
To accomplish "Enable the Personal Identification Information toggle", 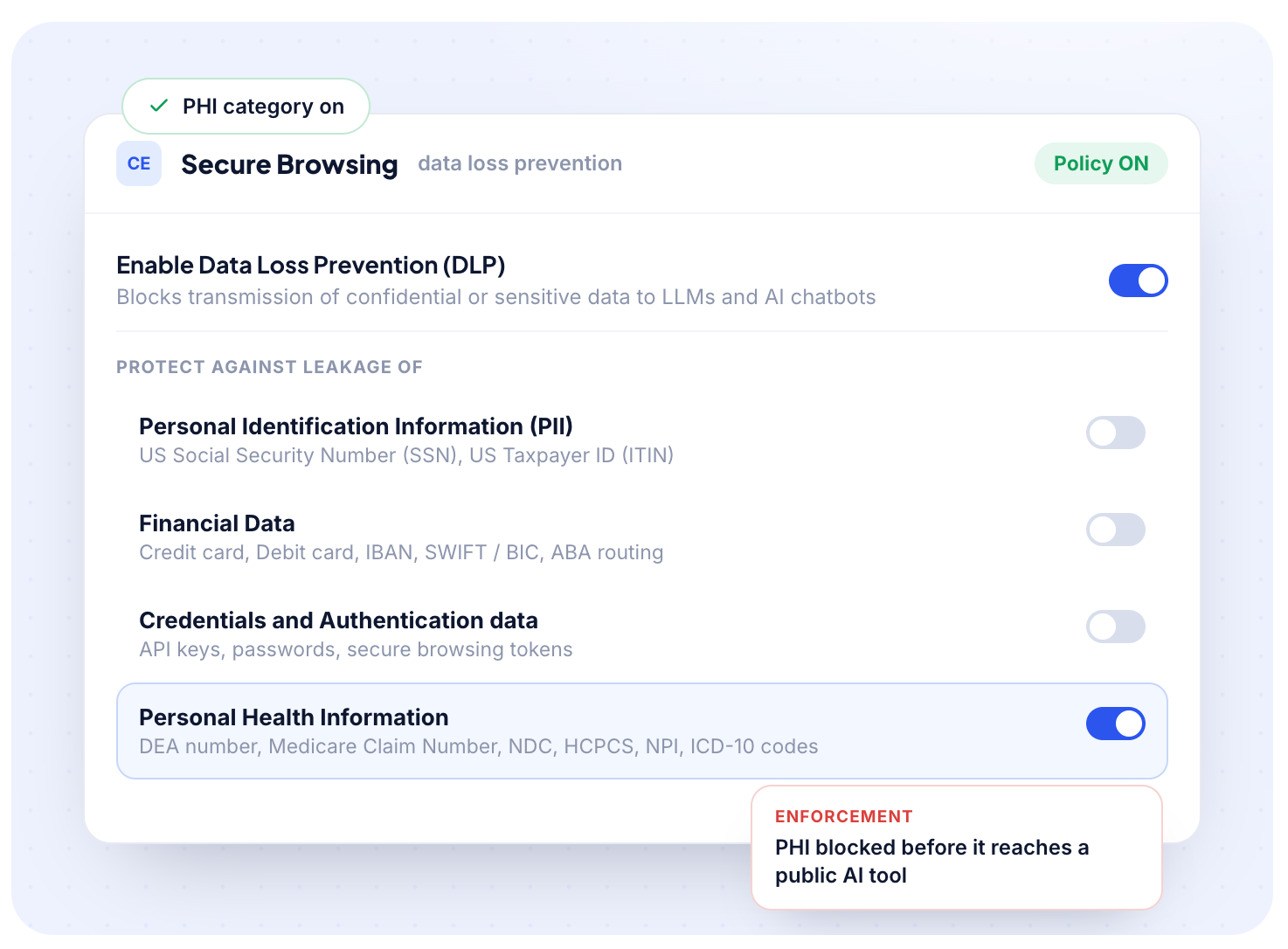I will (x=1115, y=433).
